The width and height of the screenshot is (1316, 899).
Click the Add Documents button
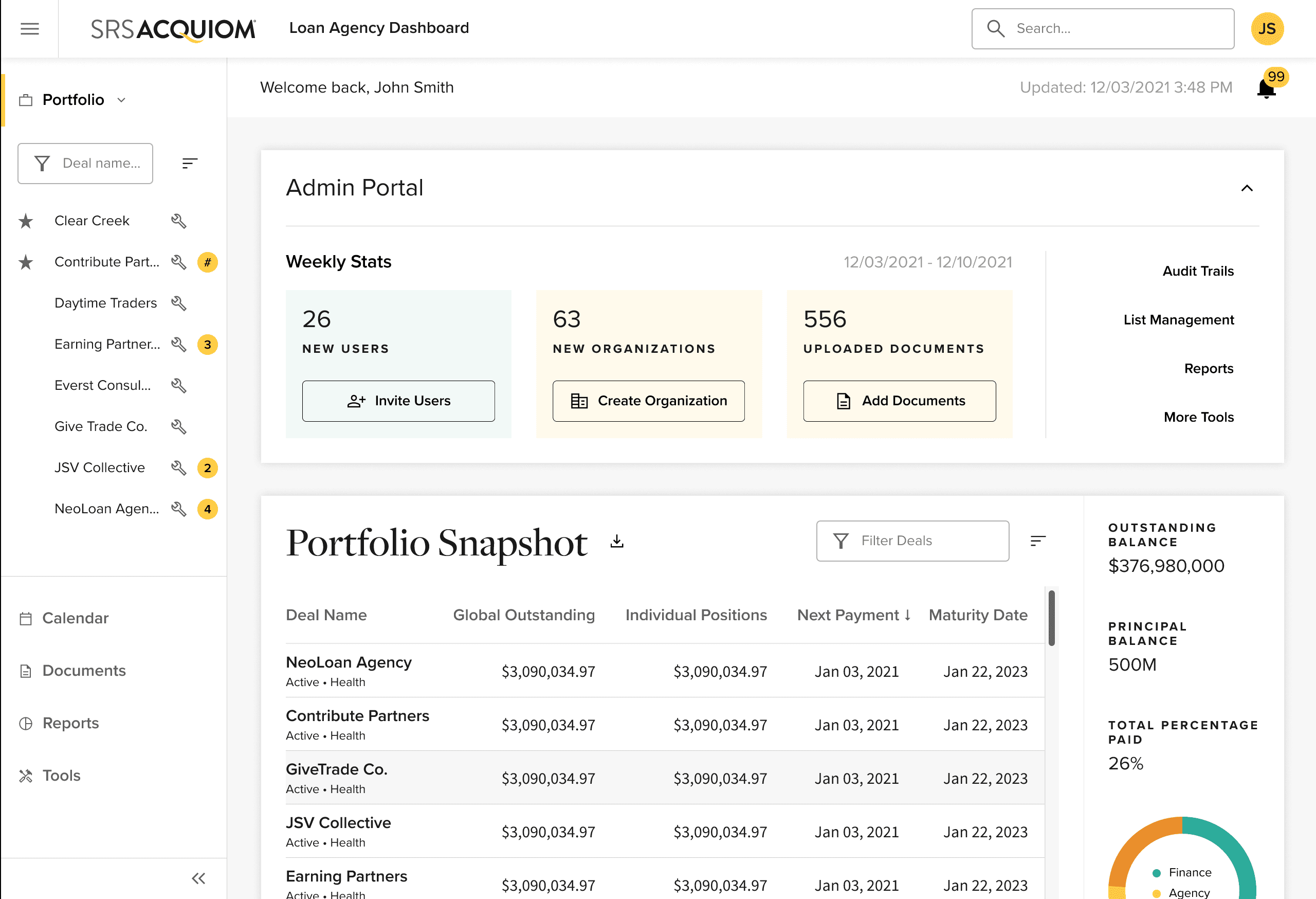point(900,401)
